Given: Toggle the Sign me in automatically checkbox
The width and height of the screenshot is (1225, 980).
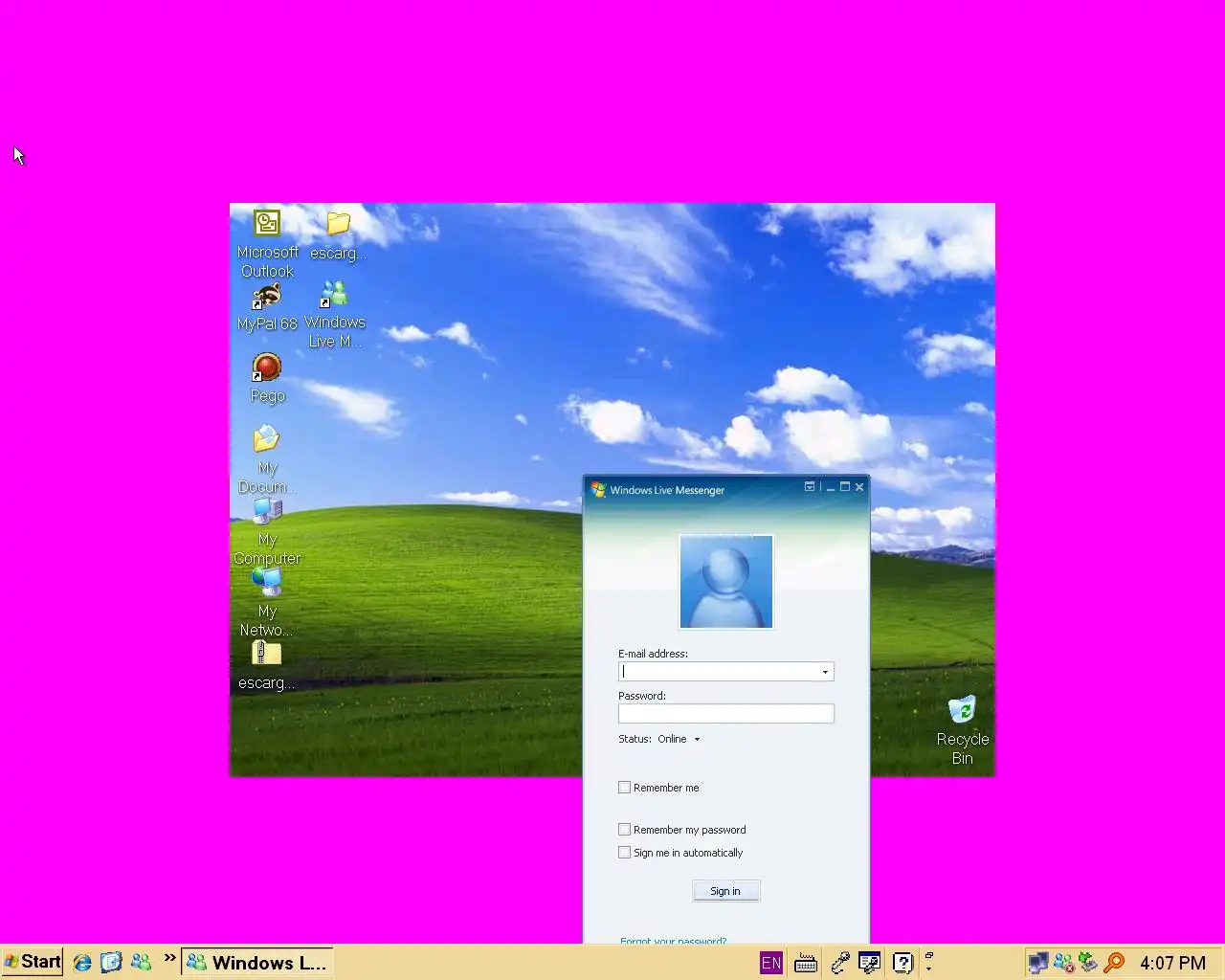Looking at the screenshot, I should pos(625,853).
